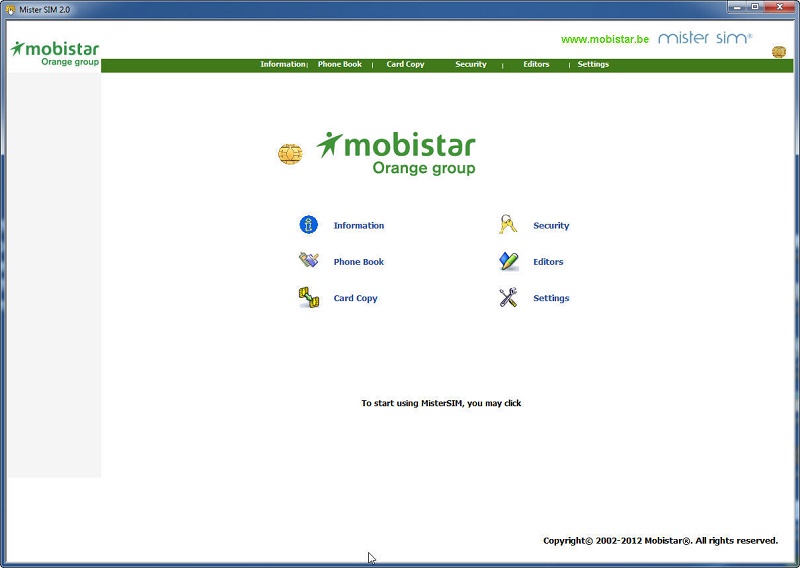Click the Security keys icon
This screenshot has width=800, height=568.
508,225
